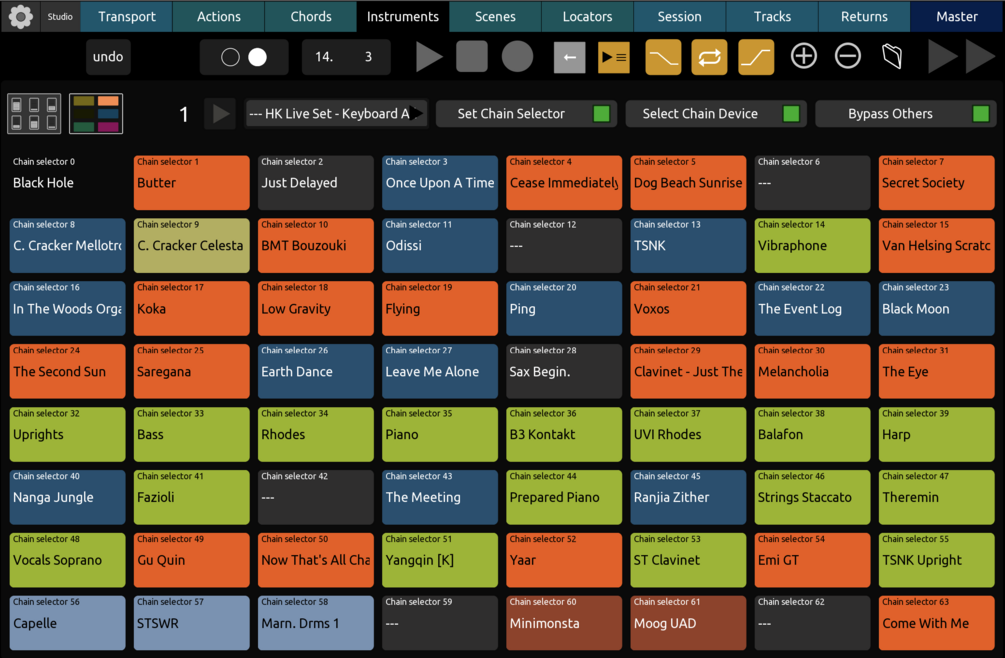The height and width of the screenshot is (658, 1005).
Task: Click the plus circle icon
Action: point(804,56)
